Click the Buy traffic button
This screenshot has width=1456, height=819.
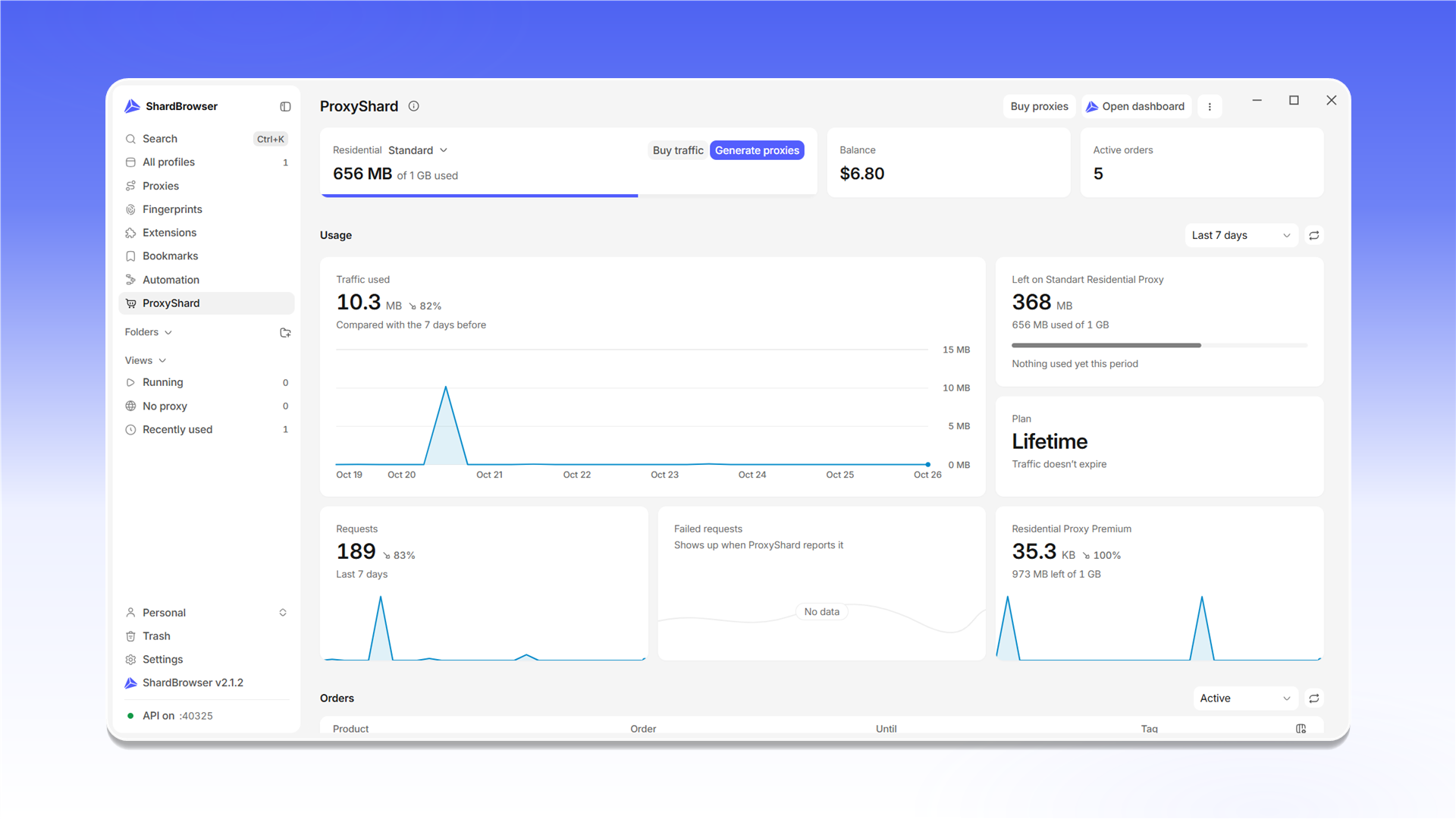coord(678,150)
